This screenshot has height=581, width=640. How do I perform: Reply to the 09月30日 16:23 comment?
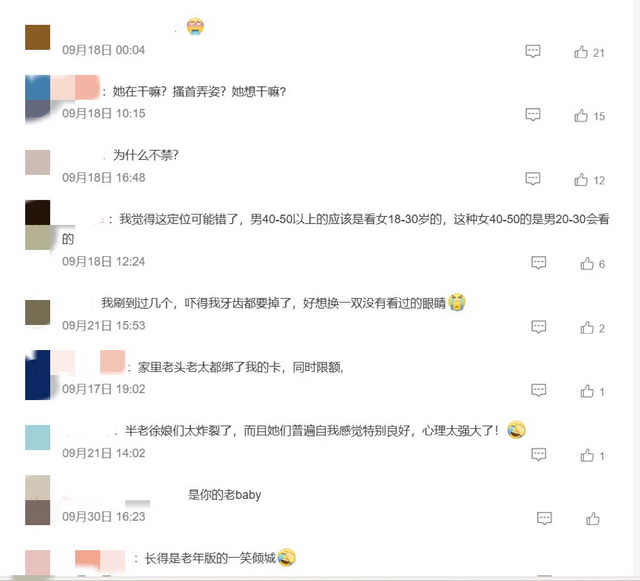tap(544, 518)
